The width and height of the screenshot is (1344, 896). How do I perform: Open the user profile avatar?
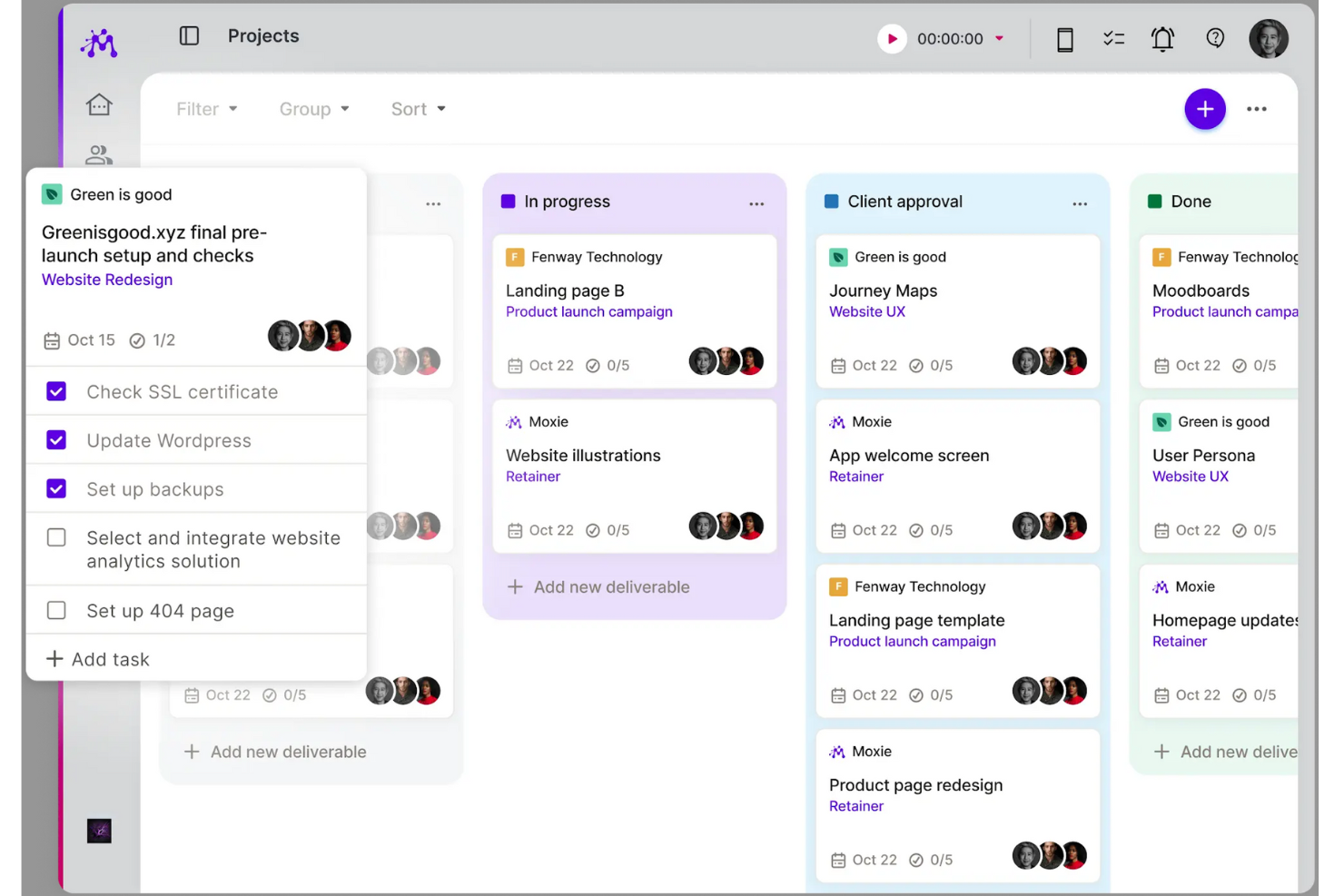tap(1269, 38)
